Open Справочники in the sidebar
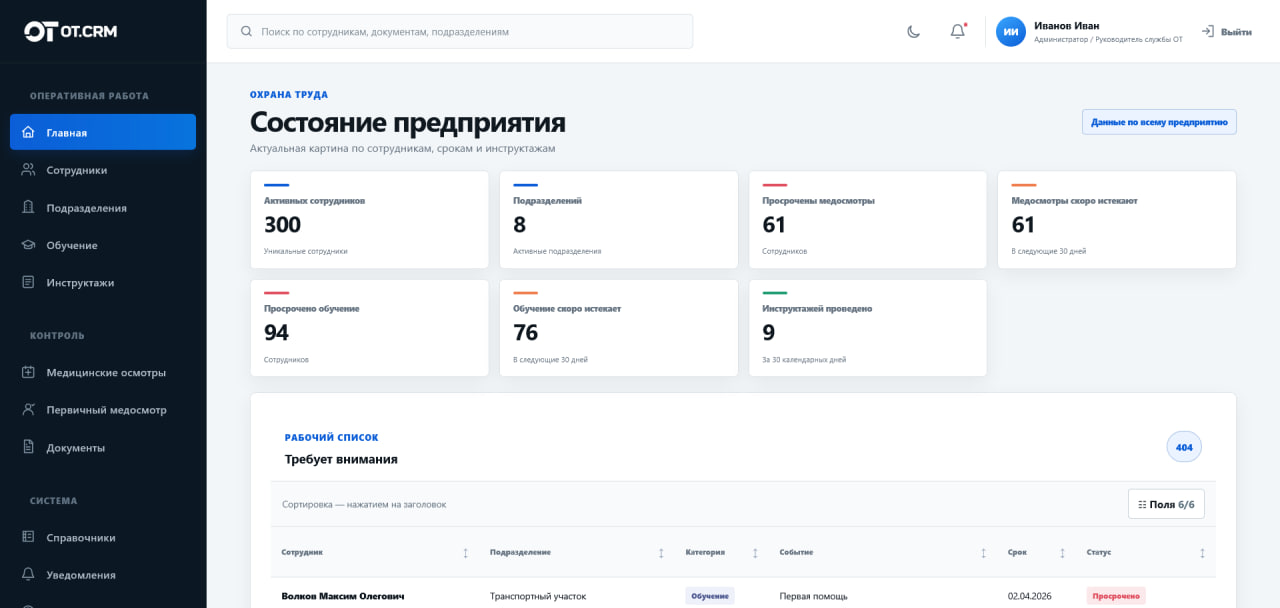1280x608 pixels. click(x=103, y=537)
